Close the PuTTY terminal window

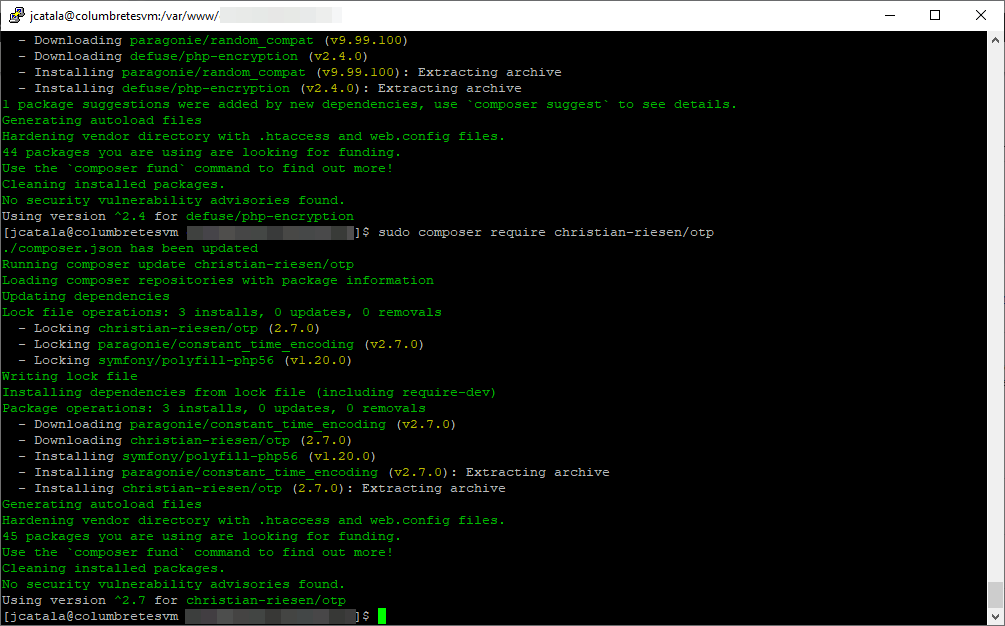click(981, 15)
